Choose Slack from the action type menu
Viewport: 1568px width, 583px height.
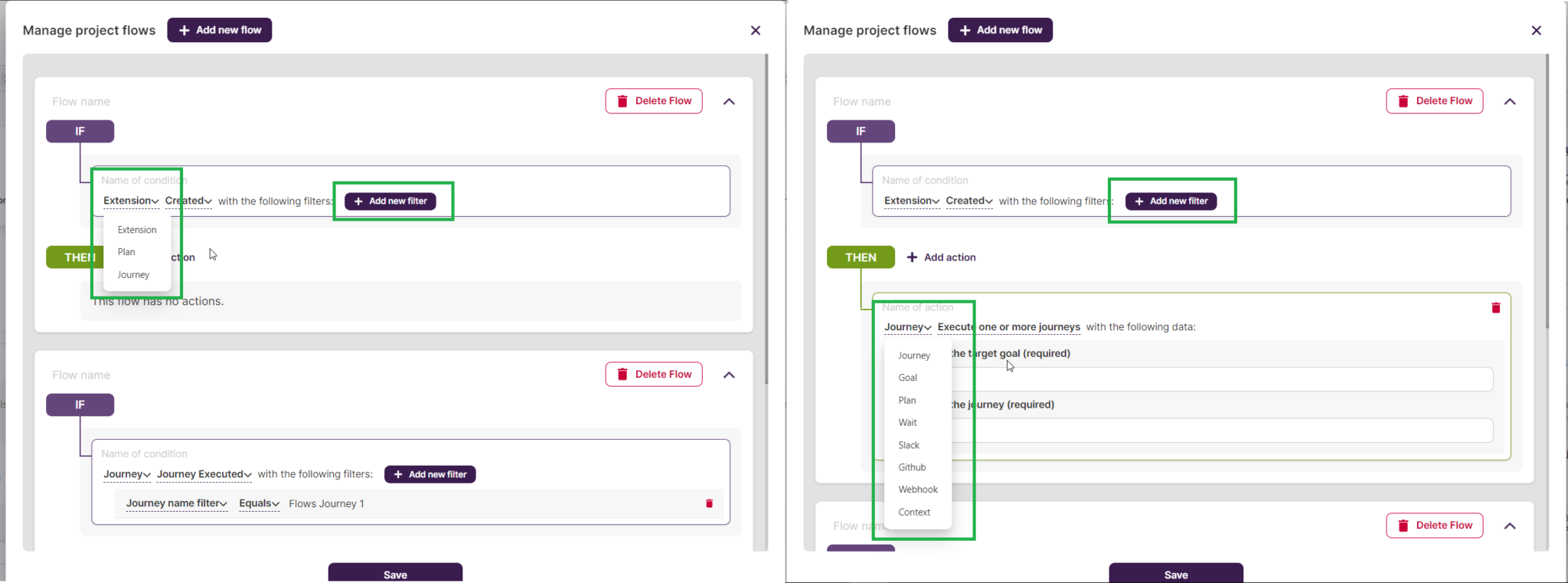(909, 445)
